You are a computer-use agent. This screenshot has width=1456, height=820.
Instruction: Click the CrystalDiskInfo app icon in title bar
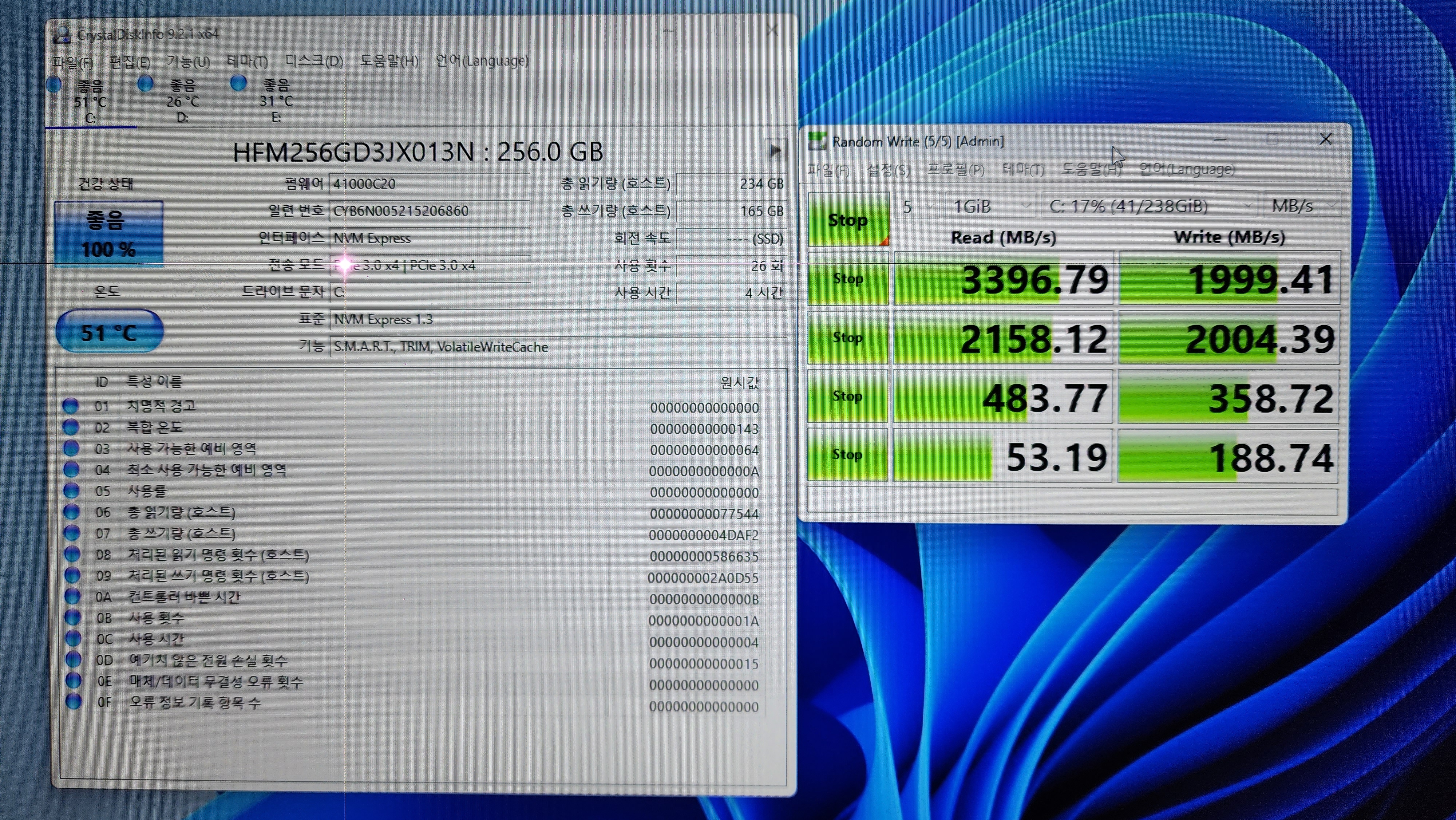tap(62, 35)
